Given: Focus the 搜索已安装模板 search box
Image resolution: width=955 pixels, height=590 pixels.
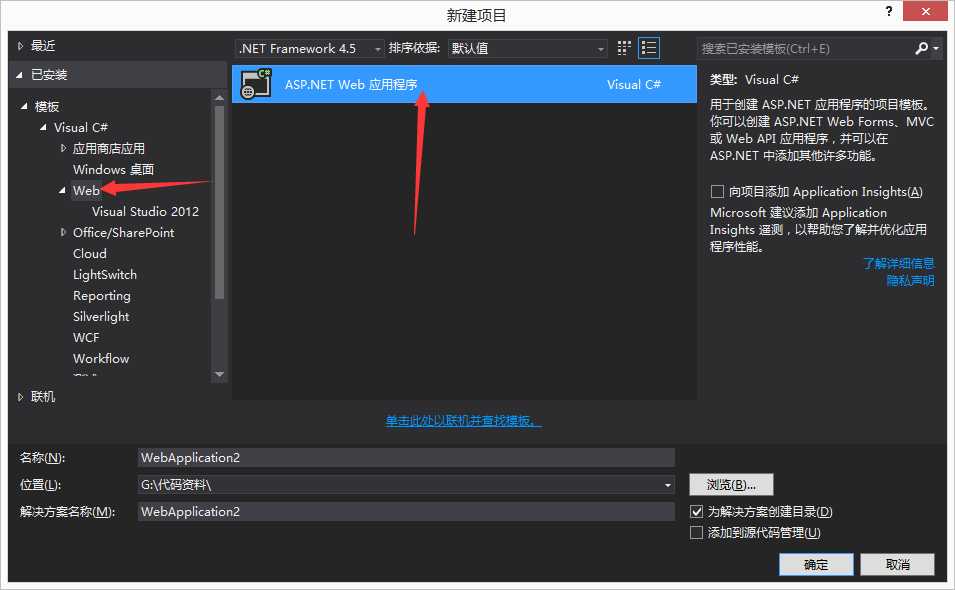Looking at the screenshot, I should (805, 48).
